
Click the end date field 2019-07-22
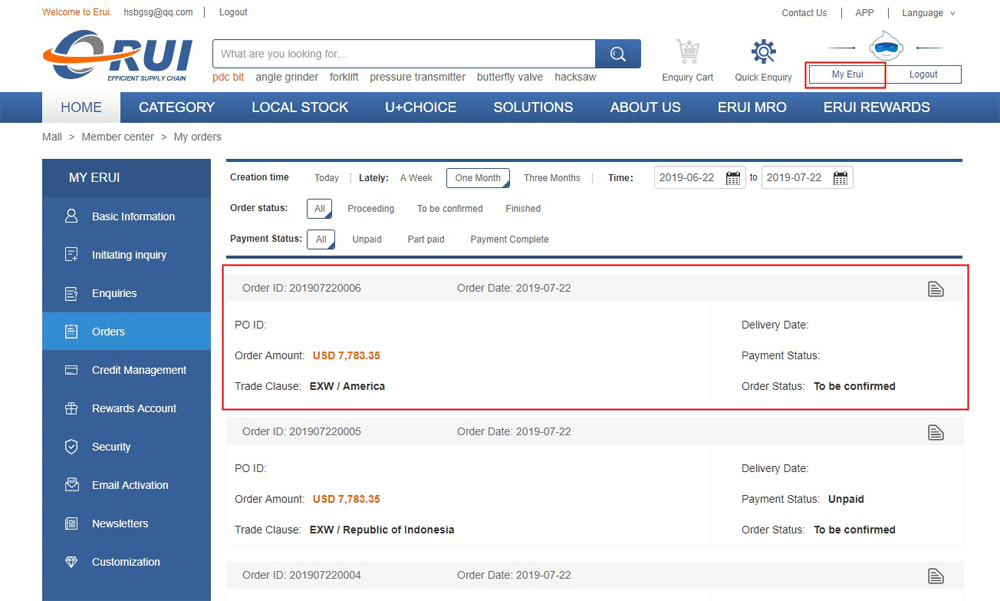point(807,178)
